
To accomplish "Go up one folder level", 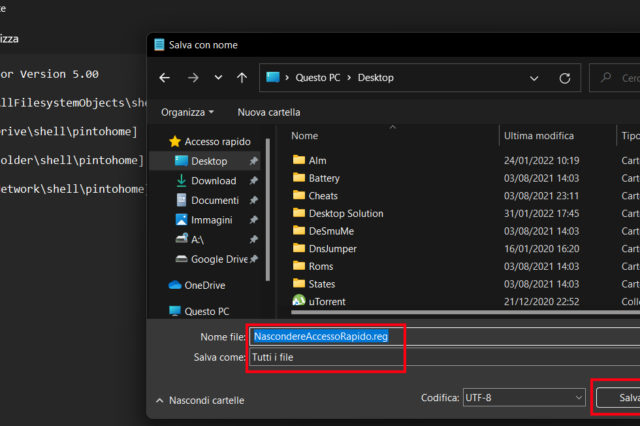I will (x=242, y=77).
